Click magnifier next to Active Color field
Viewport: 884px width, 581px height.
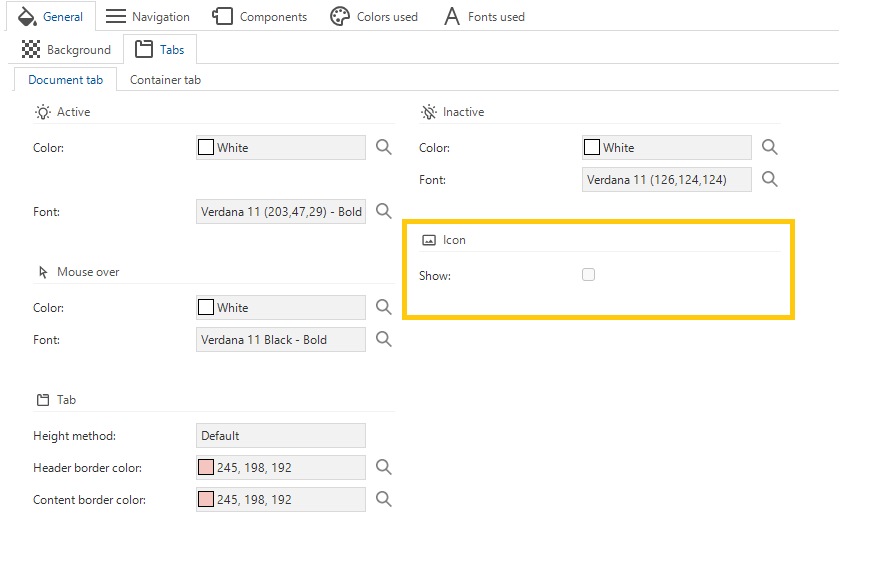[383, 147]
